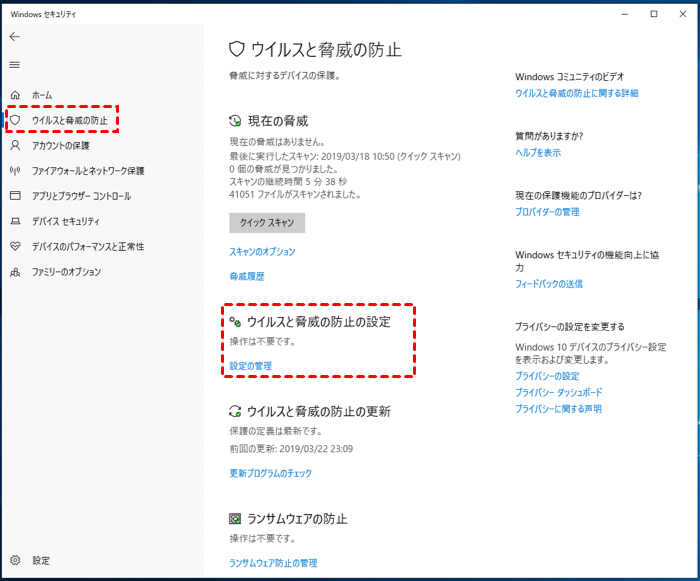Close the Windows セキュリティ window

point(683,14)
